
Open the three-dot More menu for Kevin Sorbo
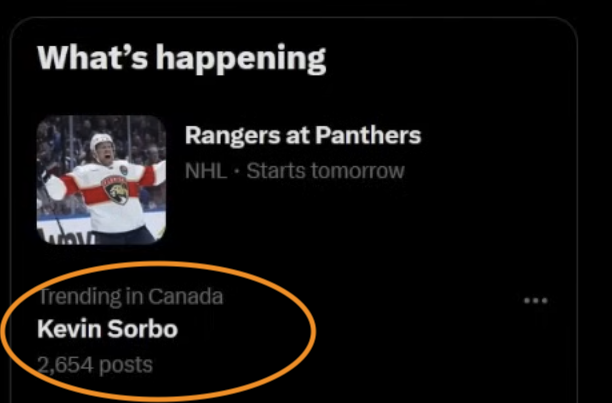536,300
